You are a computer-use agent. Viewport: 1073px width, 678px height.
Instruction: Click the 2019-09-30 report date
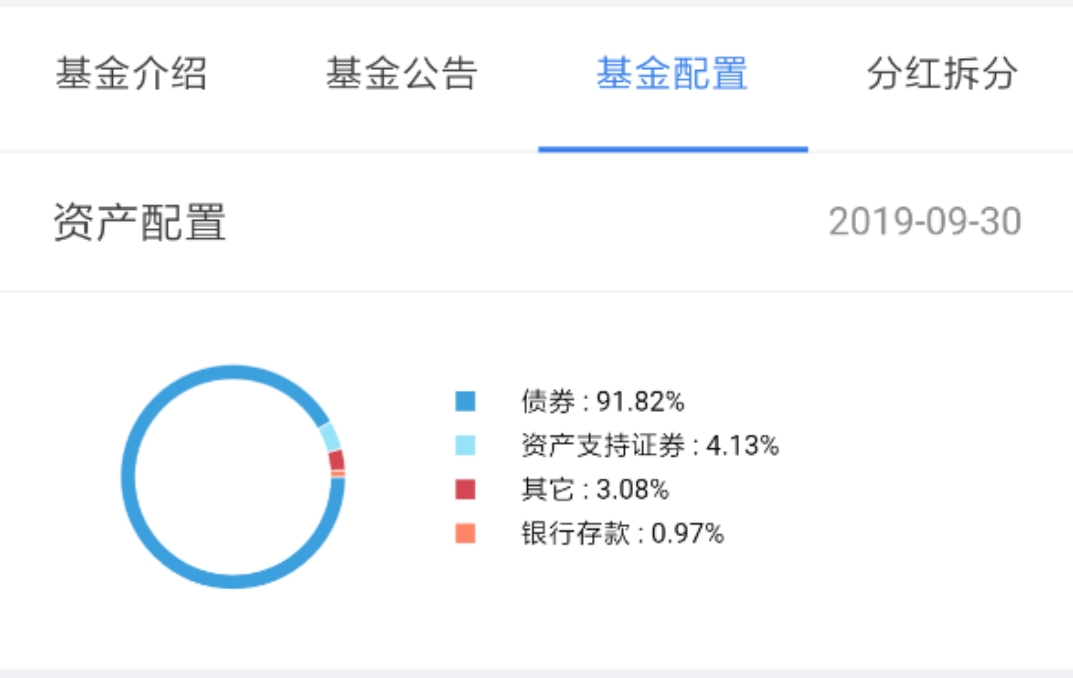[925, 222]
